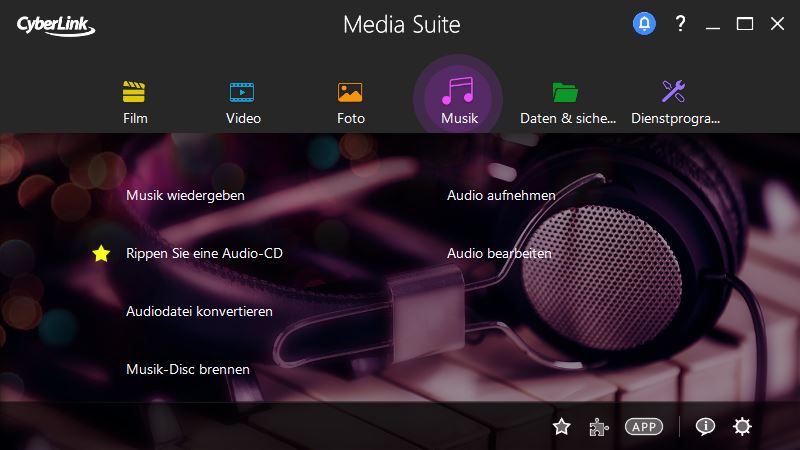Choose Audio aufnehmen

click(x=501, y=196)
